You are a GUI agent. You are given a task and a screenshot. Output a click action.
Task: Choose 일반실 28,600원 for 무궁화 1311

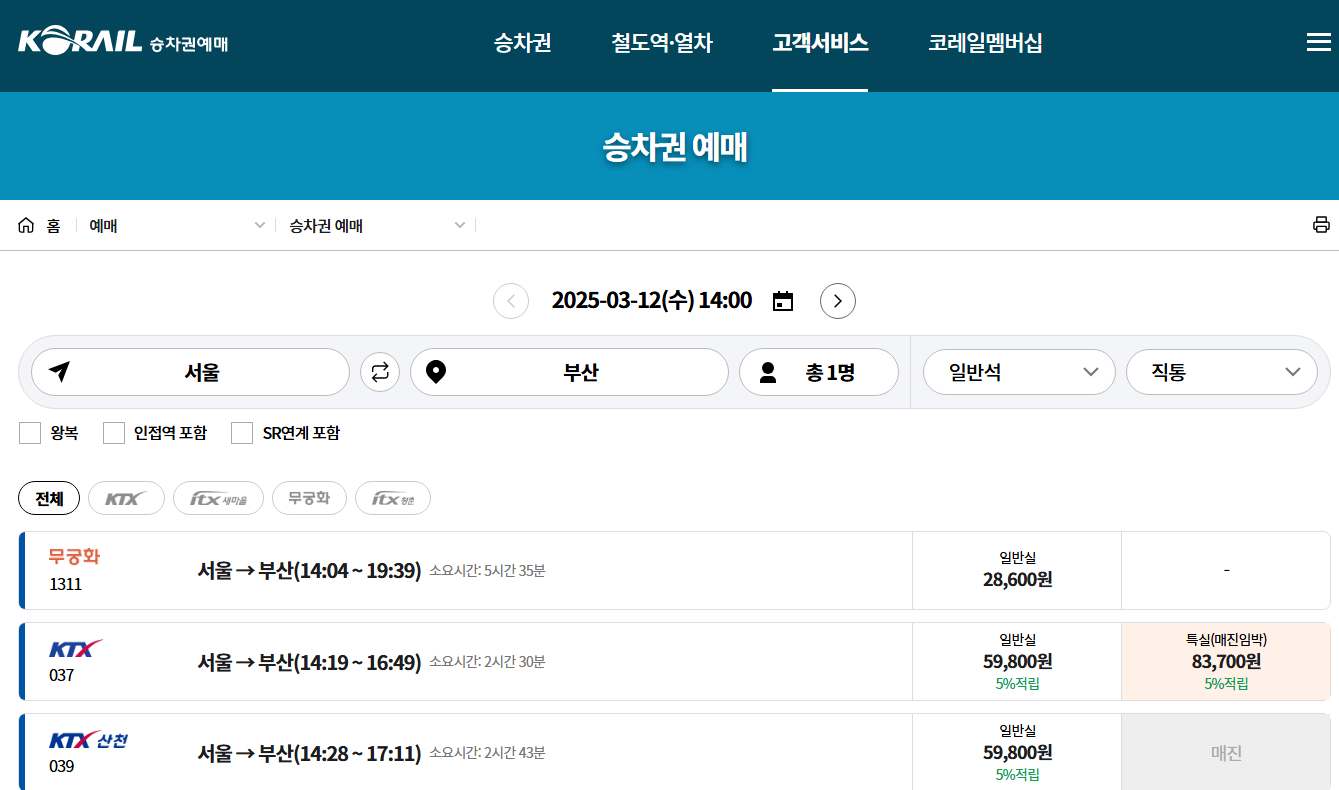[1017, 570]
